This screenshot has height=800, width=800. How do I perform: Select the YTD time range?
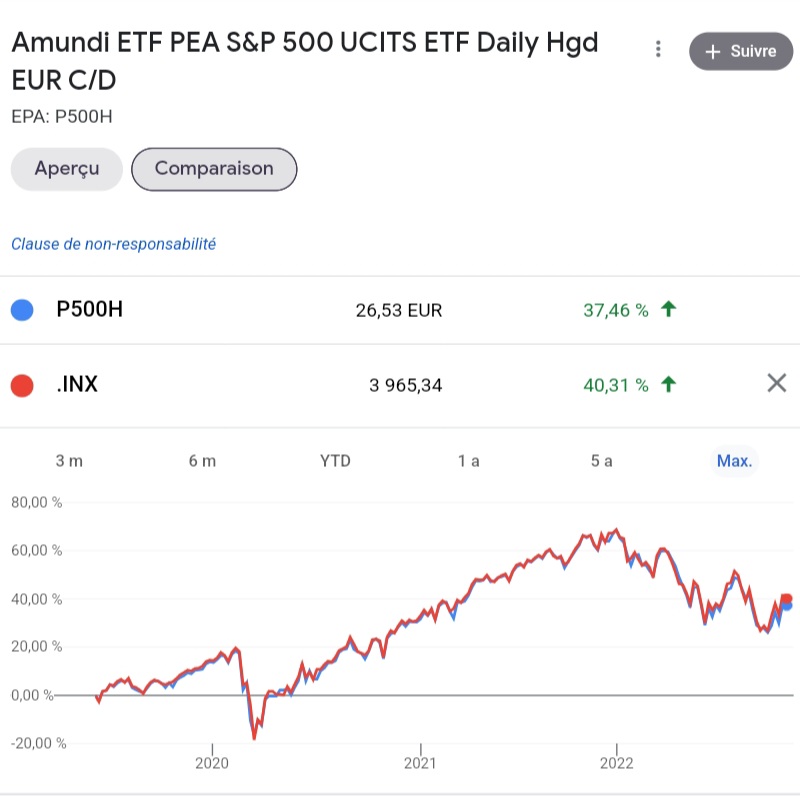coord(335,461)
